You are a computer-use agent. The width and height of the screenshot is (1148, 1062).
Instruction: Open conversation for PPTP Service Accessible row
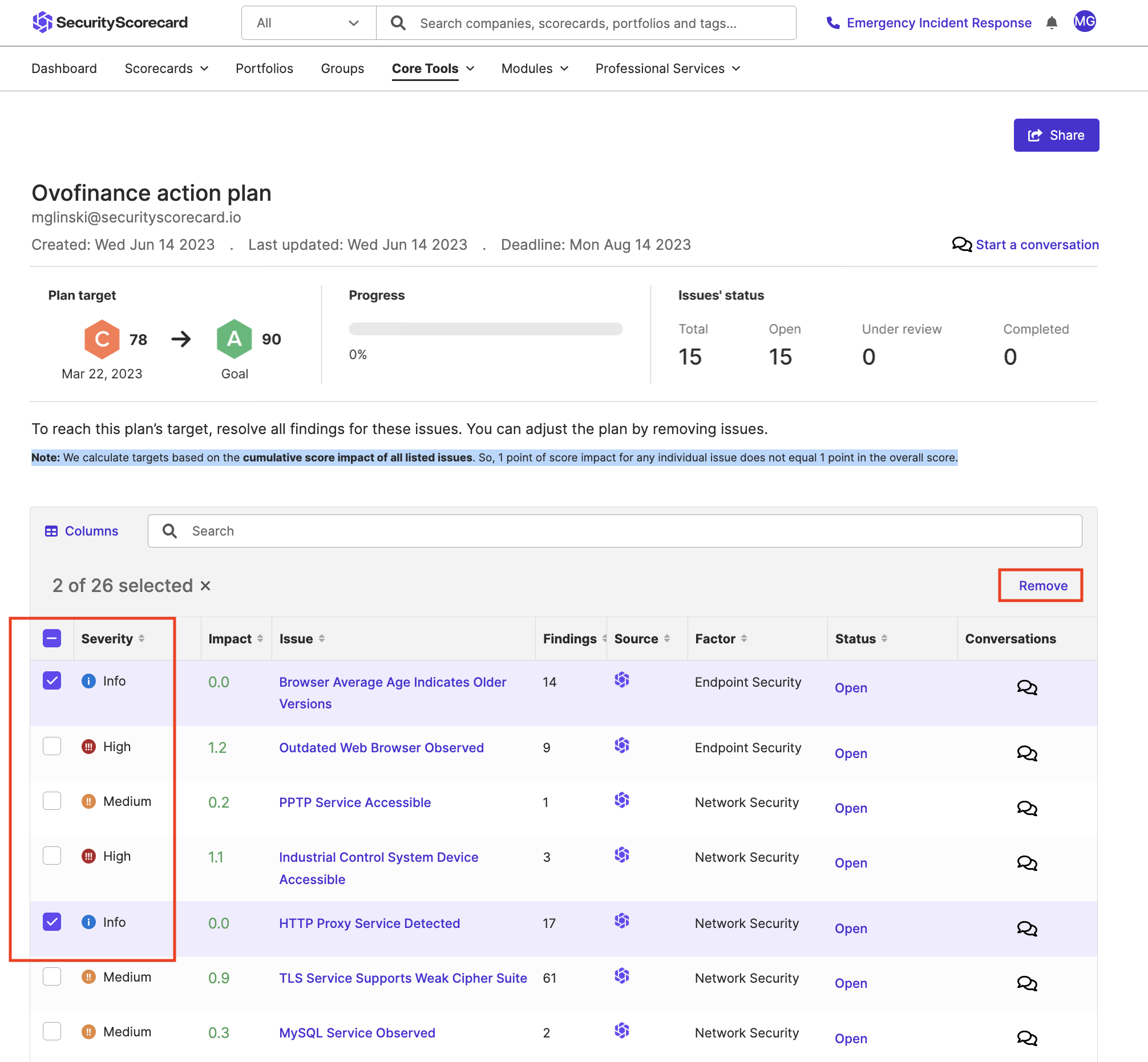point(1026,809)
